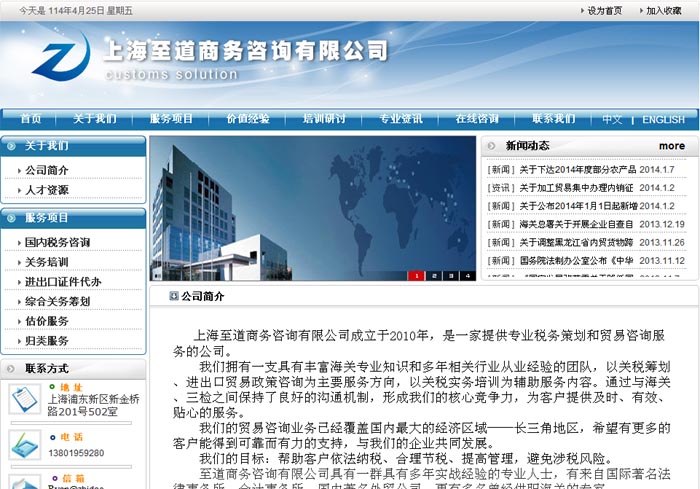Viewport: 700px width, 489px height.
Task: Open 在线咨询 in the navigation bar
Action: click(x=477, y=119)
